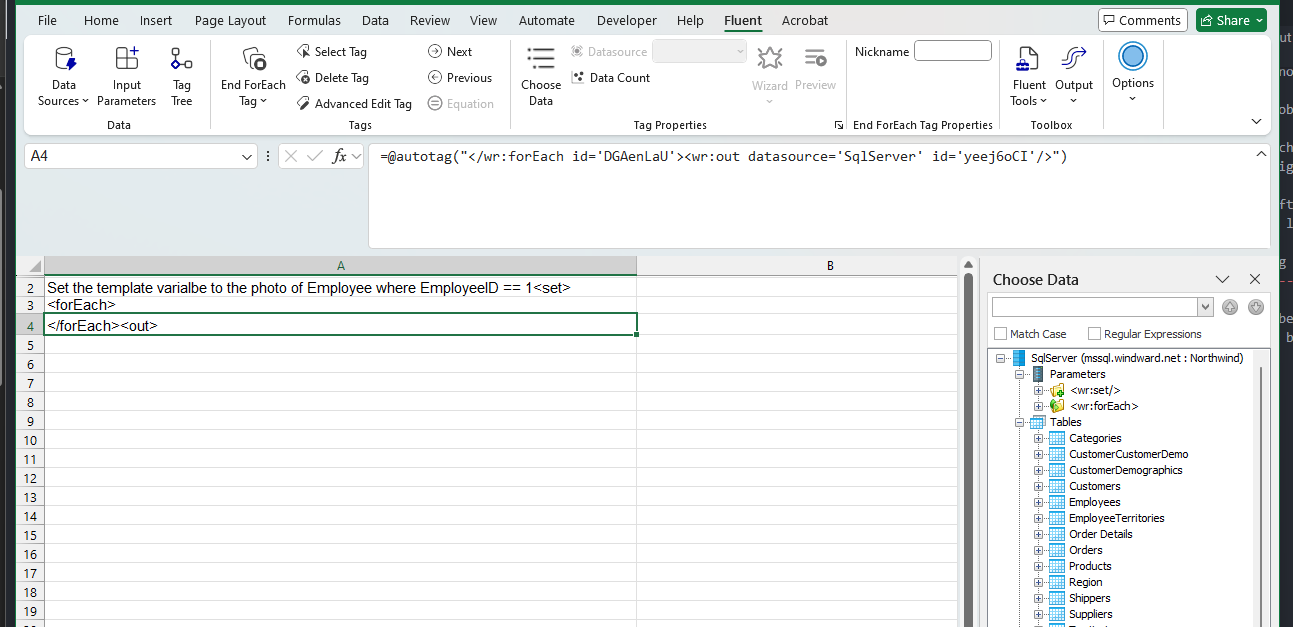Click the Share button

1231,20
